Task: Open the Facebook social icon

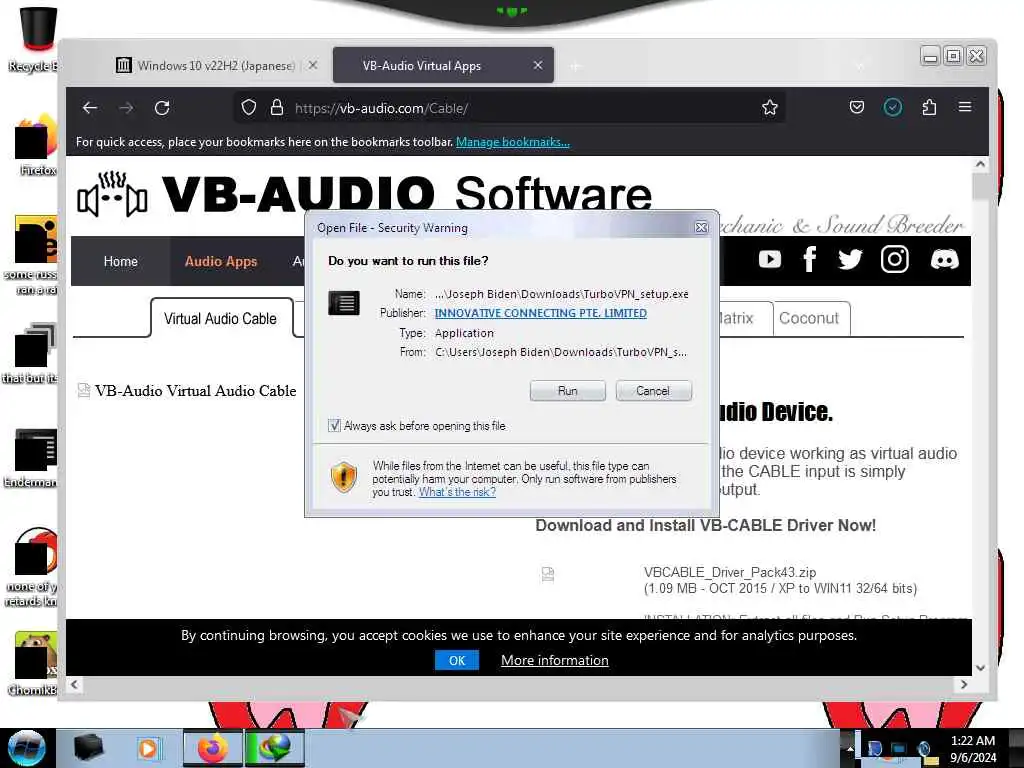Action: 810,259
